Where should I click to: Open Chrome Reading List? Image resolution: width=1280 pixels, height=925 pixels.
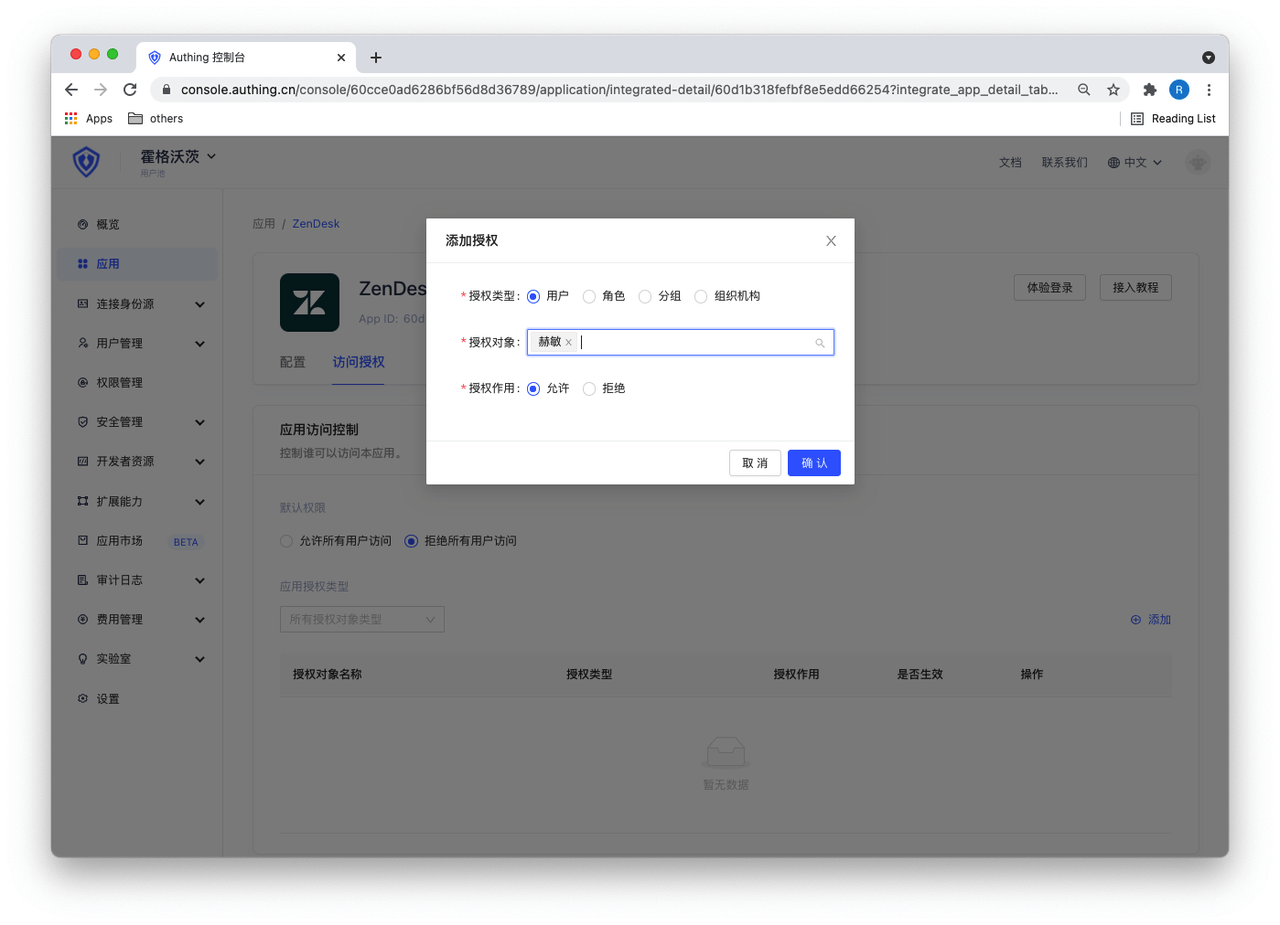(1173, 118)
